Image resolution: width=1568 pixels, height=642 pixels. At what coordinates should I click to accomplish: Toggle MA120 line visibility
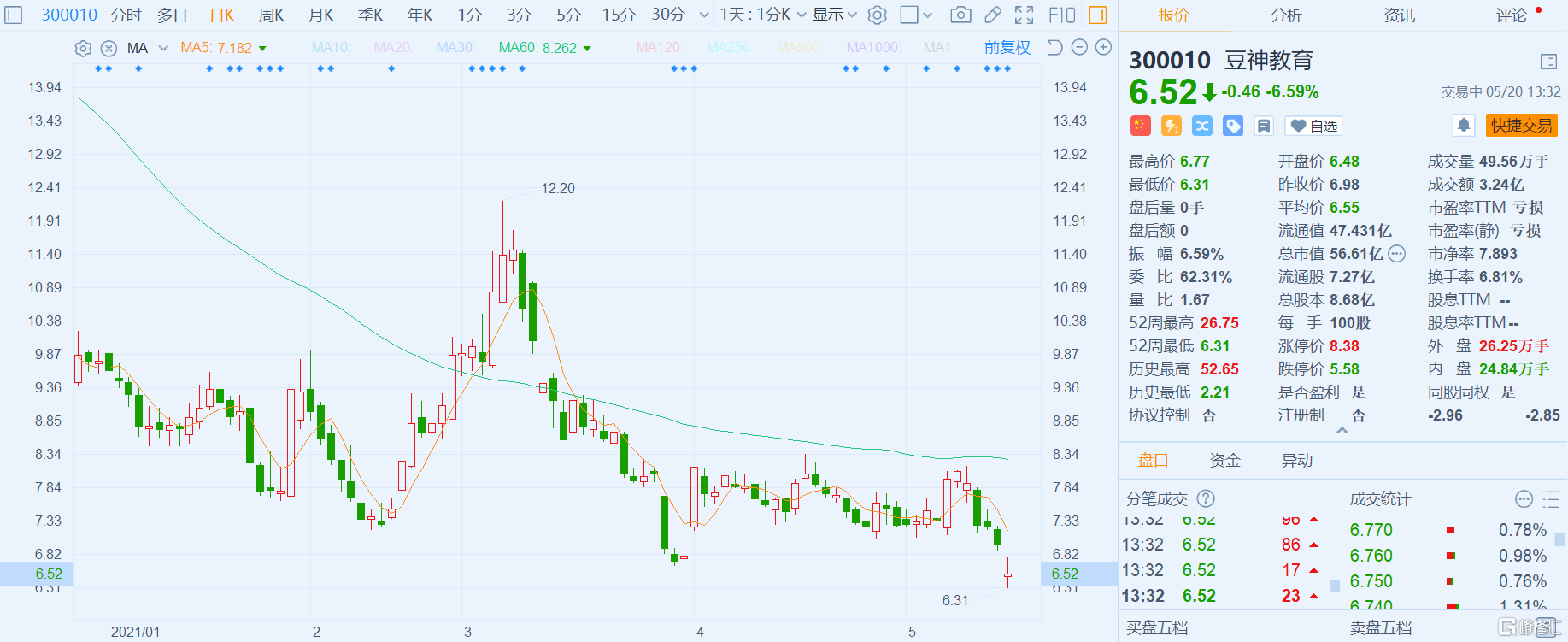[x=659, y=48]
